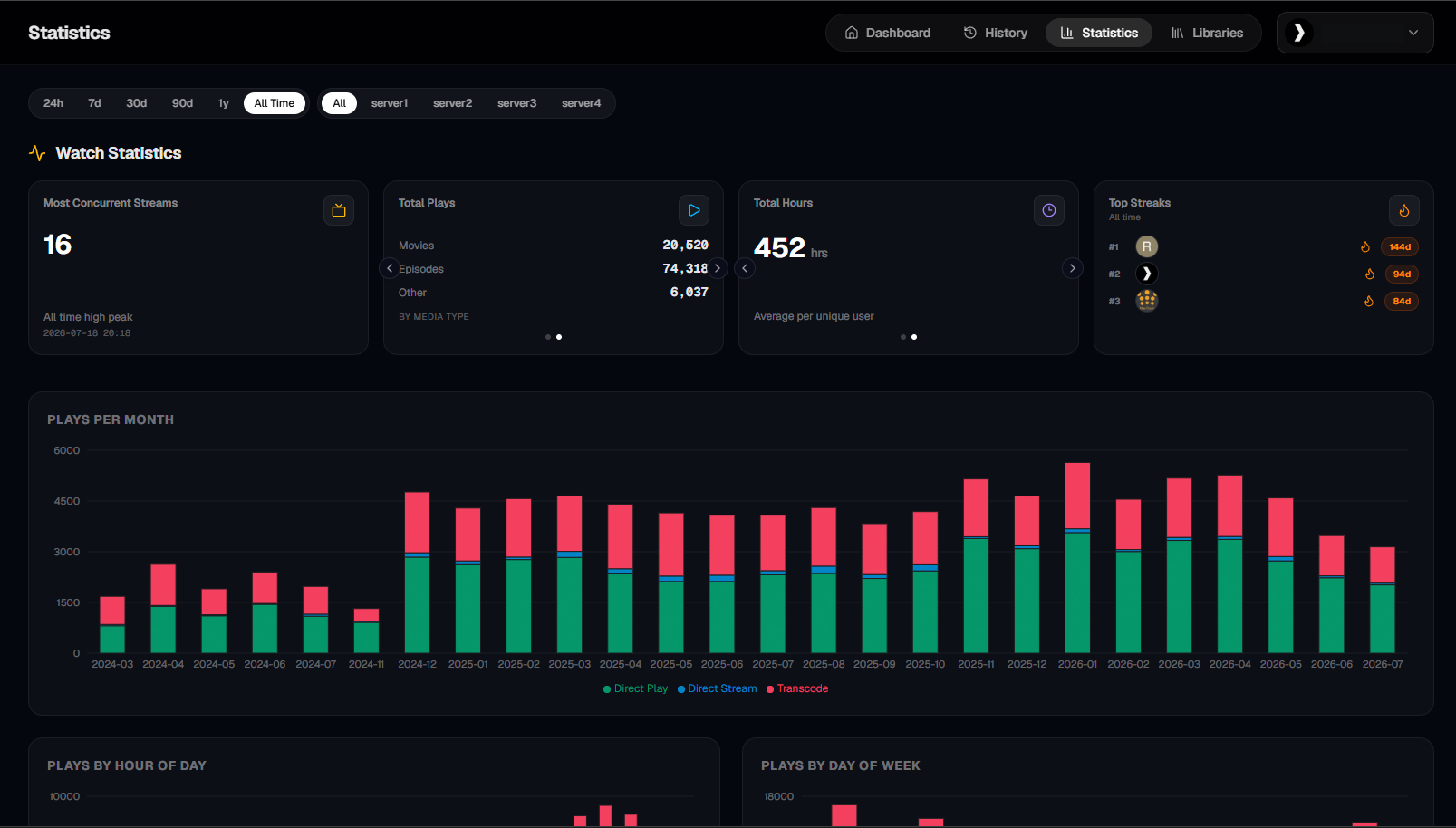
Task: Click the Top Streaks flame icon
Action: pyautogui.click(x=1404, y=210)
